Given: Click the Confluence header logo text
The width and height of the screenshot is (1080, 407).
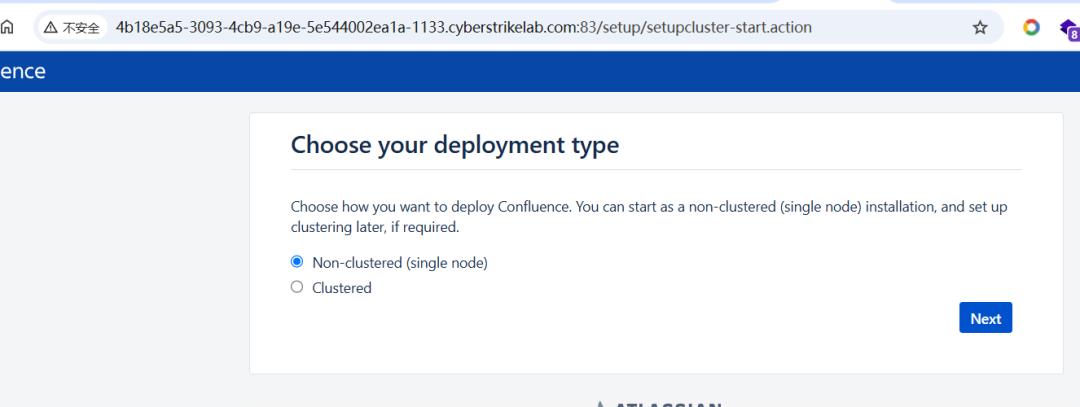Looking at the screenshot, I should click(23, 72).
